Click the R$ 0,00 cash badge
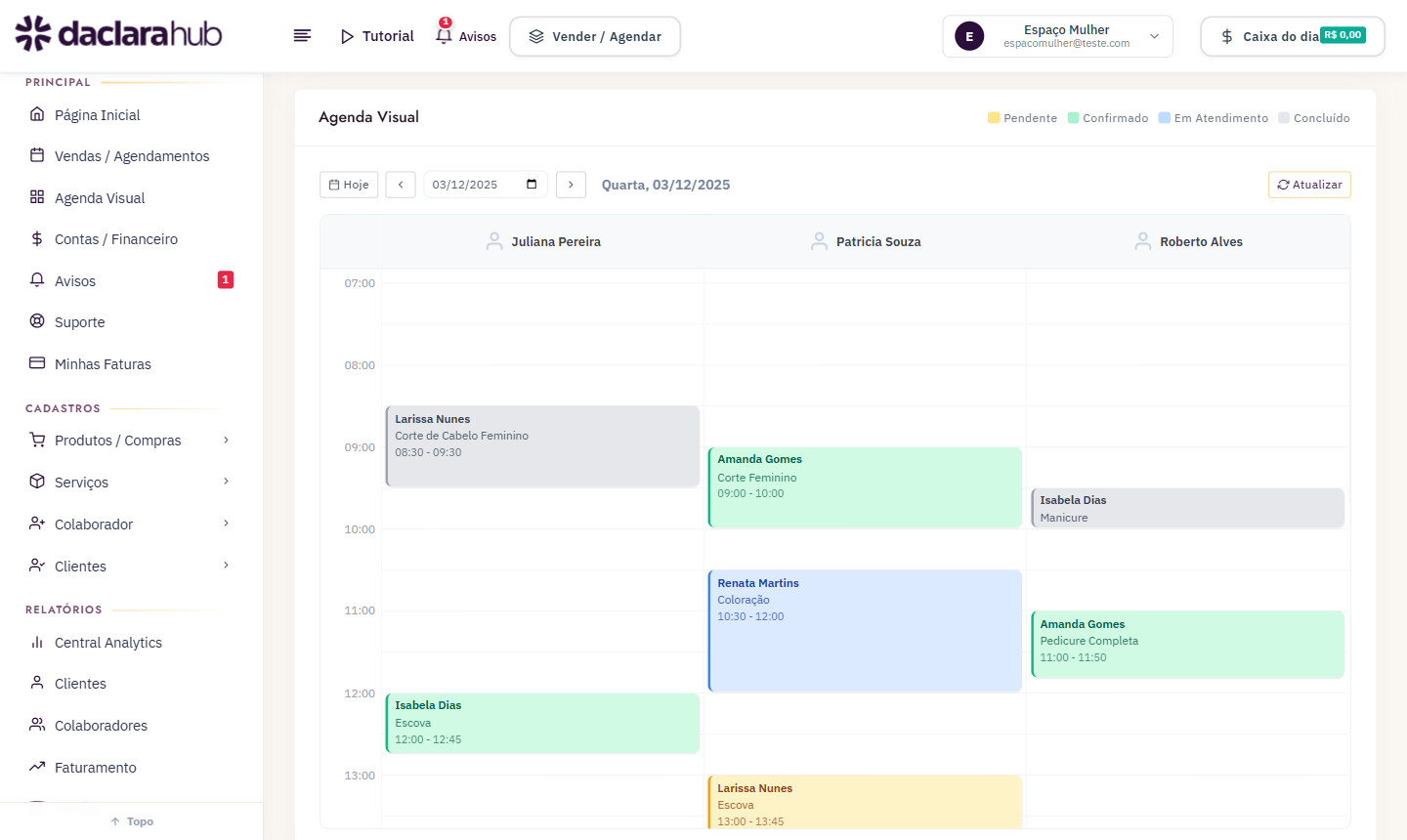 tap(1343, 35)
